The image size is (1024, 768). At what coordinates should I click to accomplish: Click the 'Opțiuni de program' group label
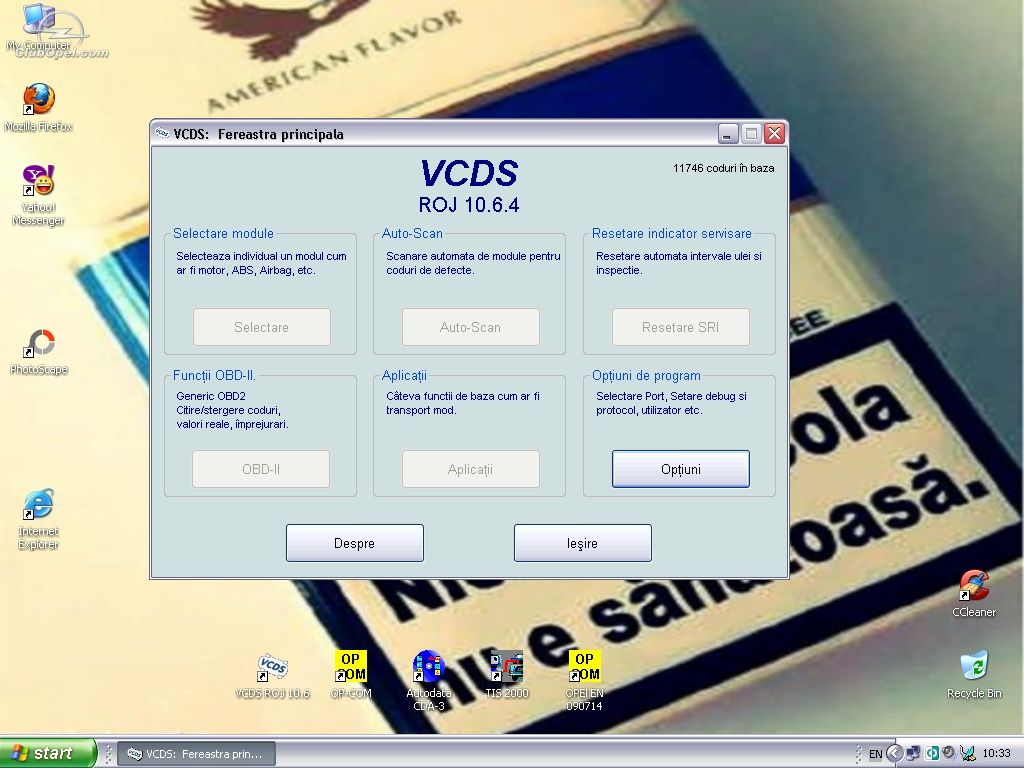(646, 376)
